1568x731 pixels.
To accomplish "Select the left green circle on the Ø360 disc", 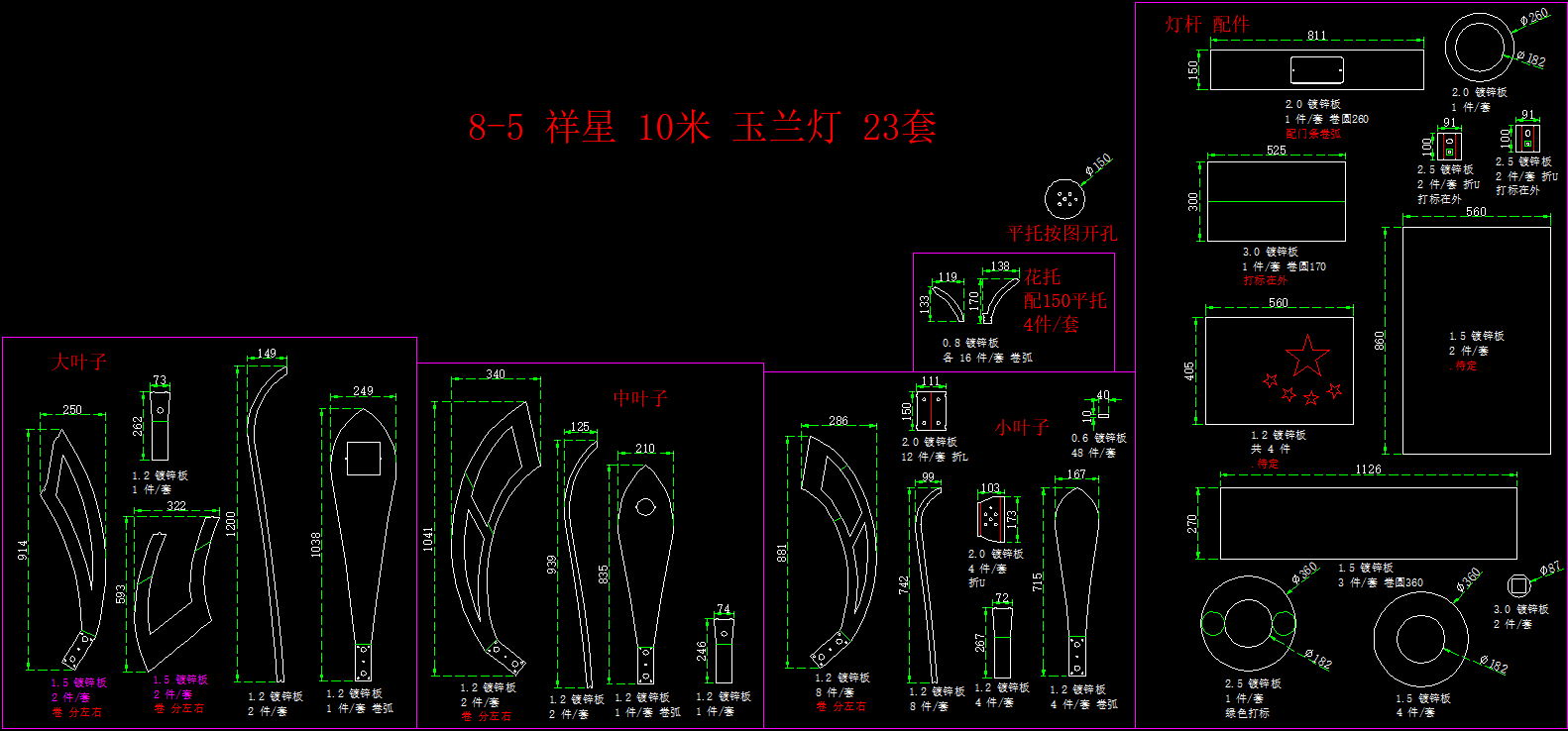I will pyautogui.click(x=1213, y=623).
